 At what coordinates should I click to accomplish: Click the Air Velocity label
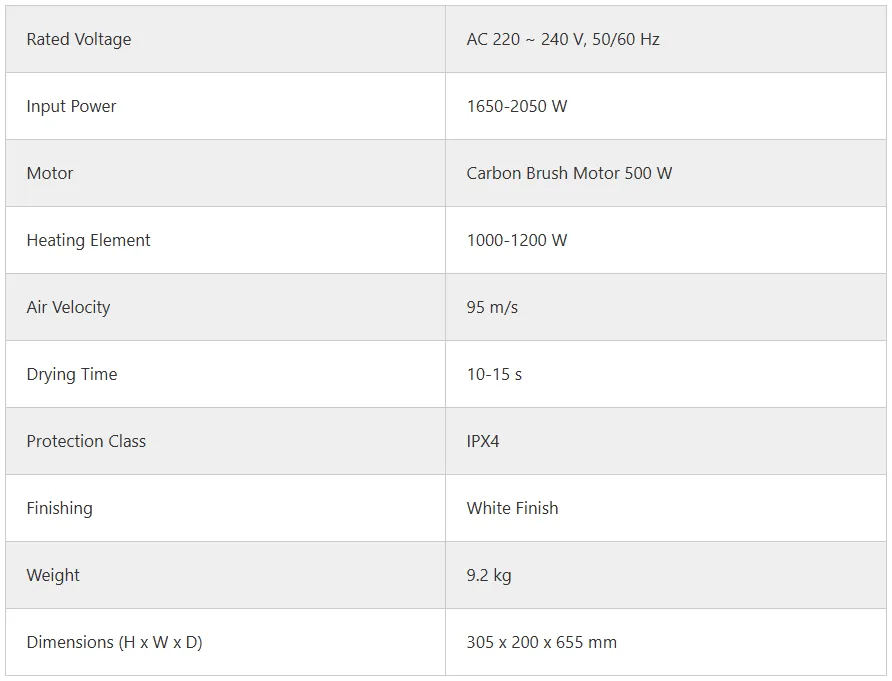tap(68, 308)
